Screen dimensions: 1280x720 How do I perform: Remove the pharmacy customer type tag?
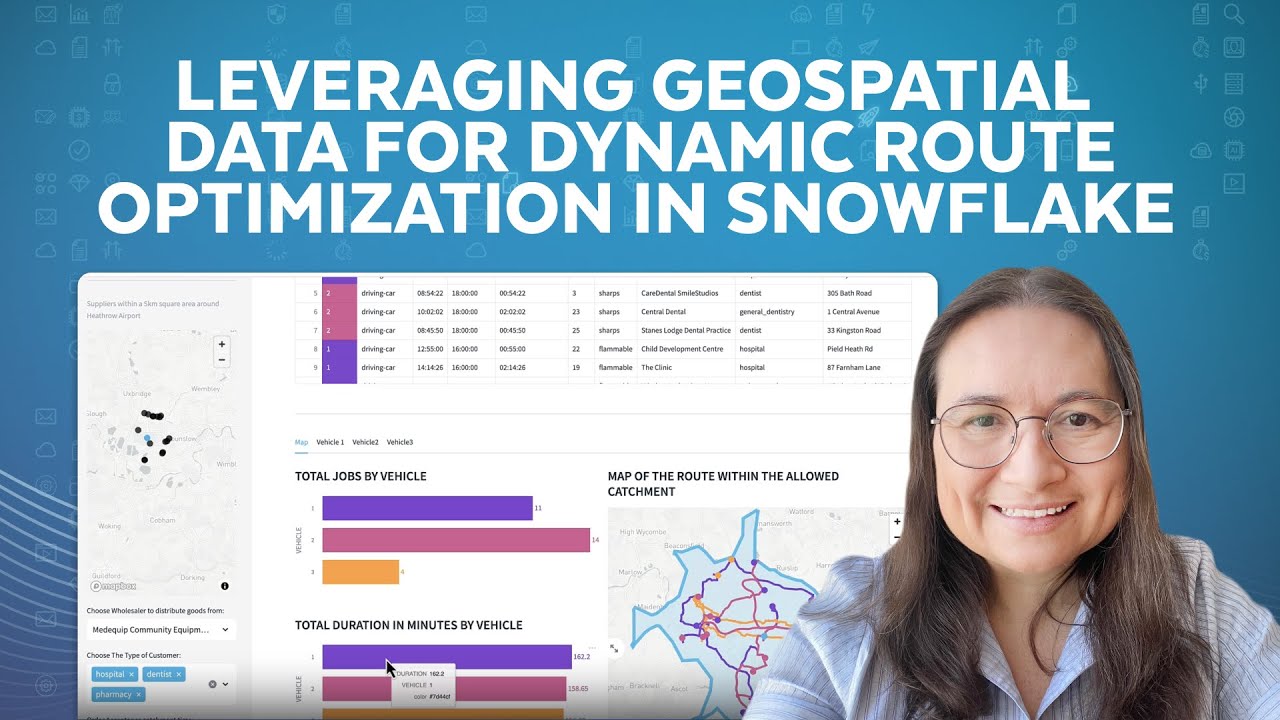(139, 694)
